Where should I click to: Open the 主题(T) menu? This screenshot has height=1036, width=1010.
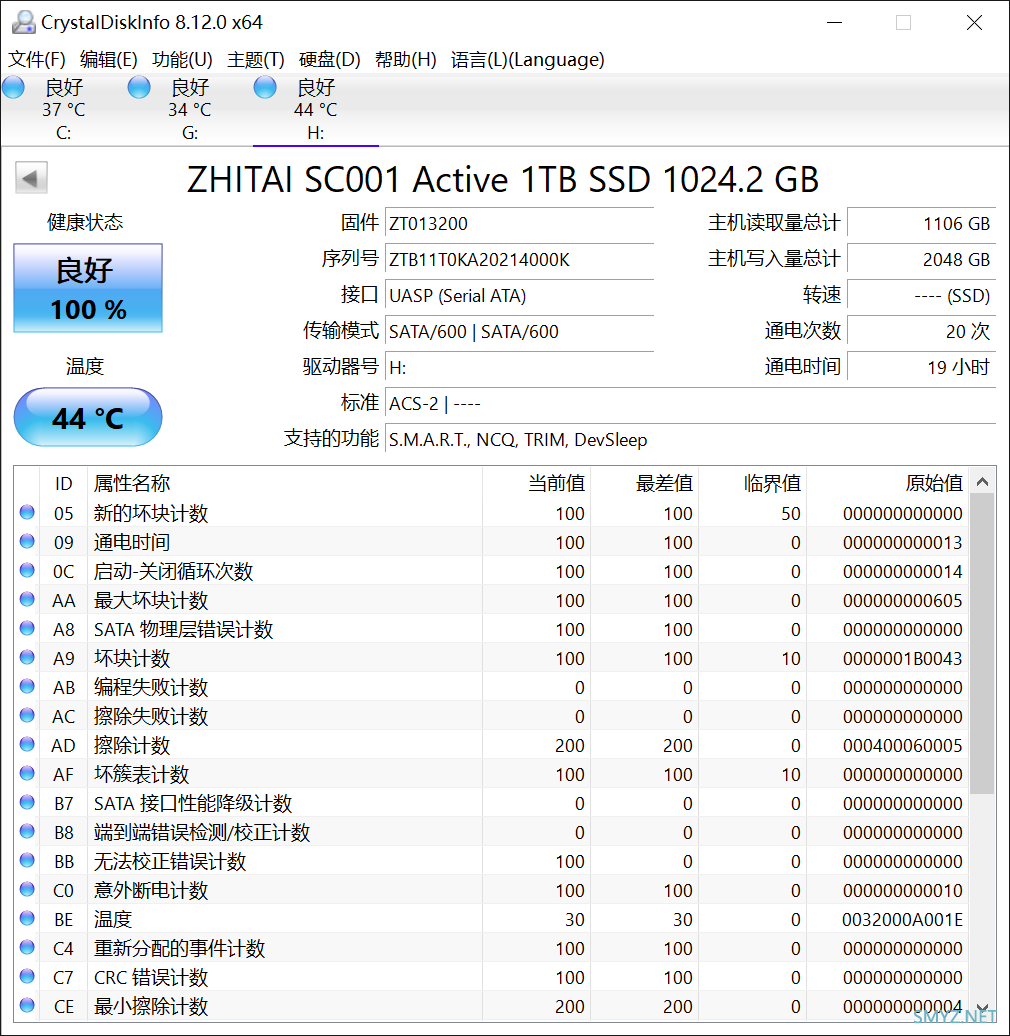[x=256, y=59]
